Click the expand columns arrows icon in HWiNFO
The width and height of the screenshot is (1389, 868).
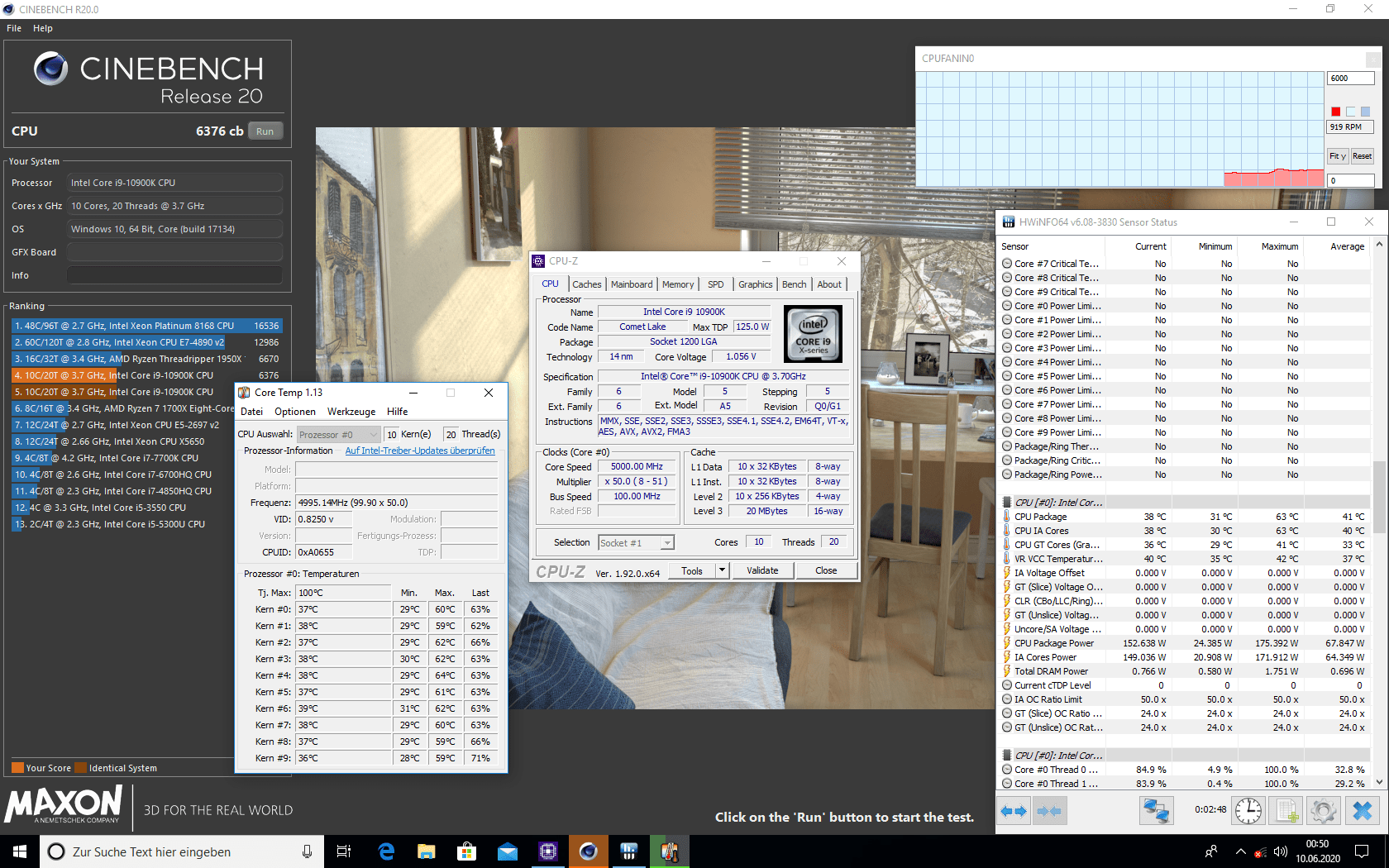1013,811
